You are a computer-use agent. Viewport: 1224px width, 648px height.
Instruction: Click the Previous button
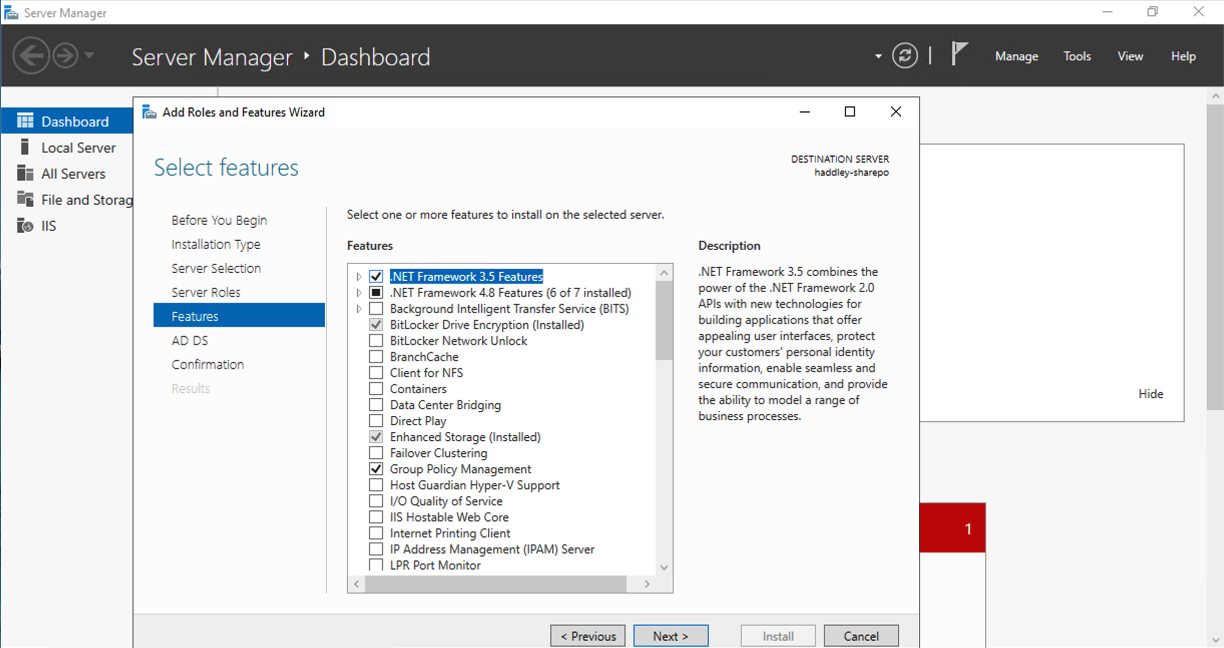(588, 636)
